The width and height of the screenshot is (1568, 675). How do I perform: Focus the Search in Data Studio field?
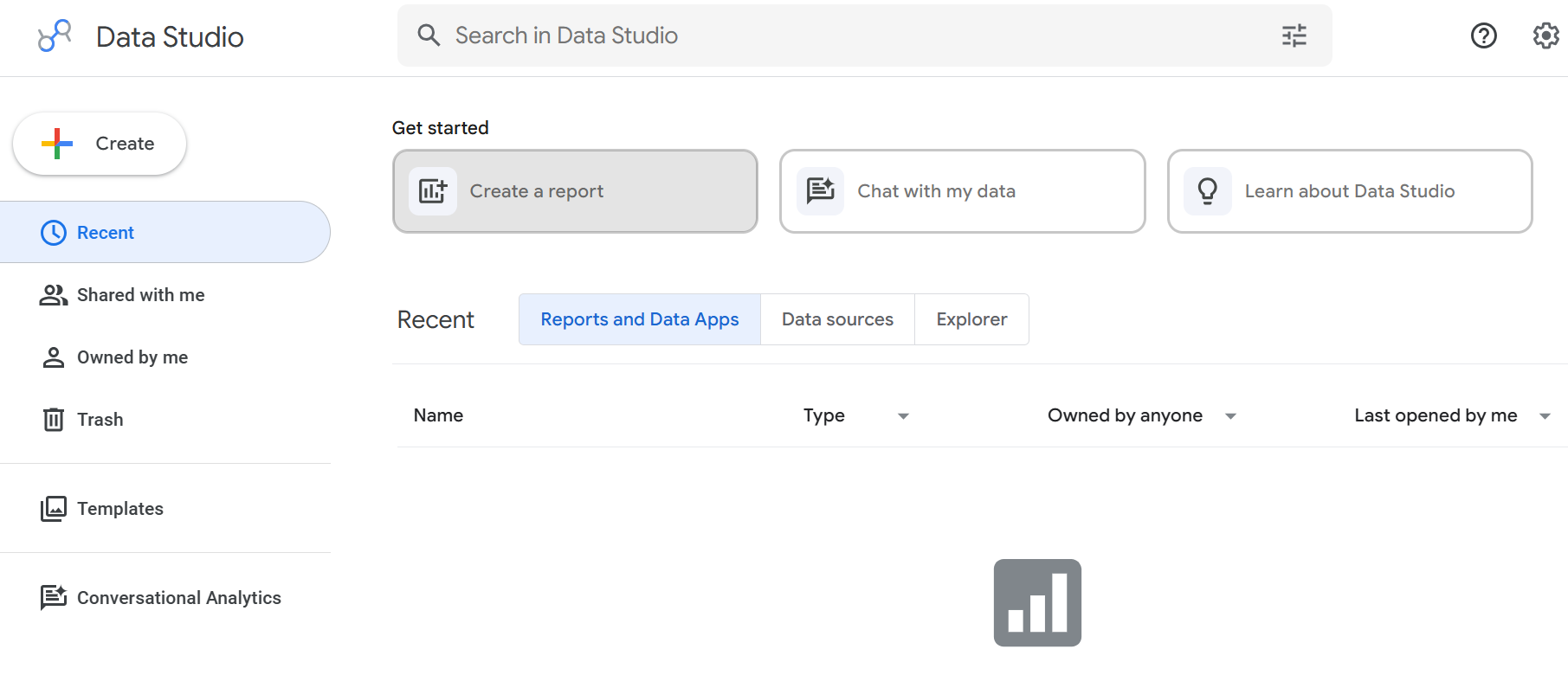coord(864,35)
